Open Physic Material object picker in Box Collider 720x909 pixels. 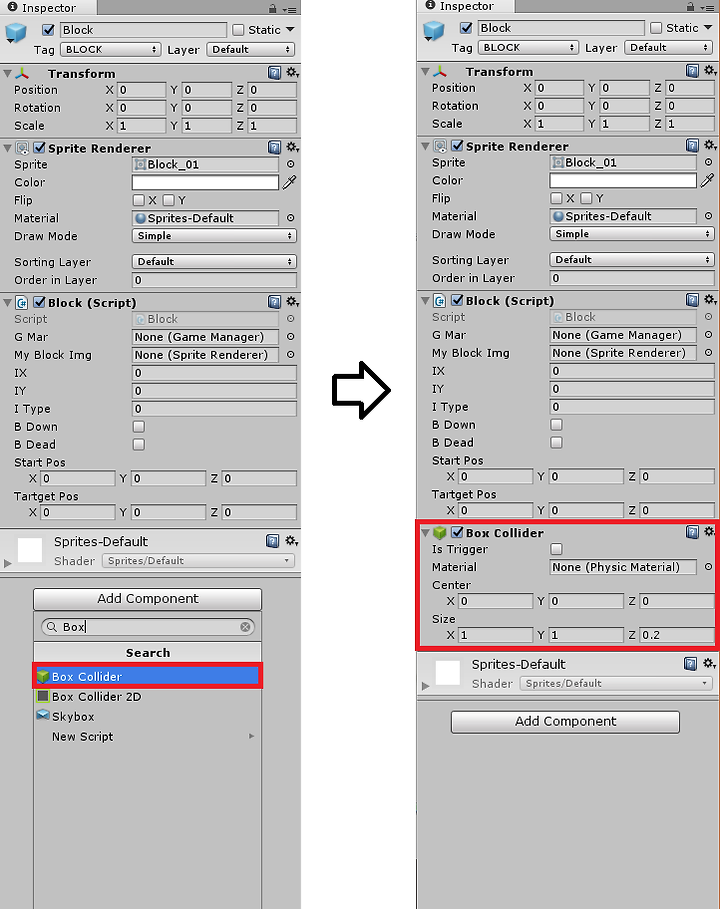(708, 567)
